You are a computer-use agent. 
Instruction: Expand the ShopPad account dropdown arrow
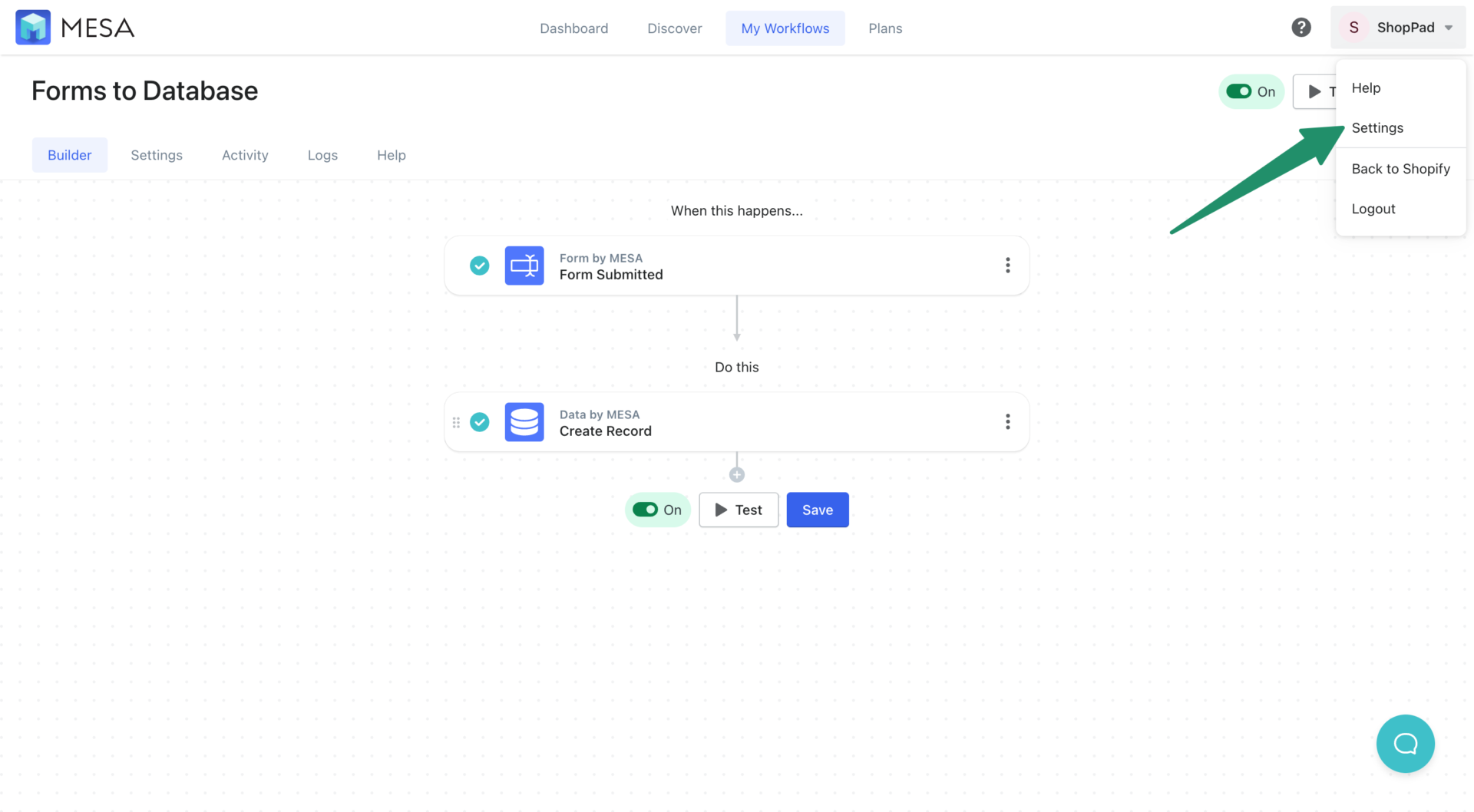[x=1449, y=28]
